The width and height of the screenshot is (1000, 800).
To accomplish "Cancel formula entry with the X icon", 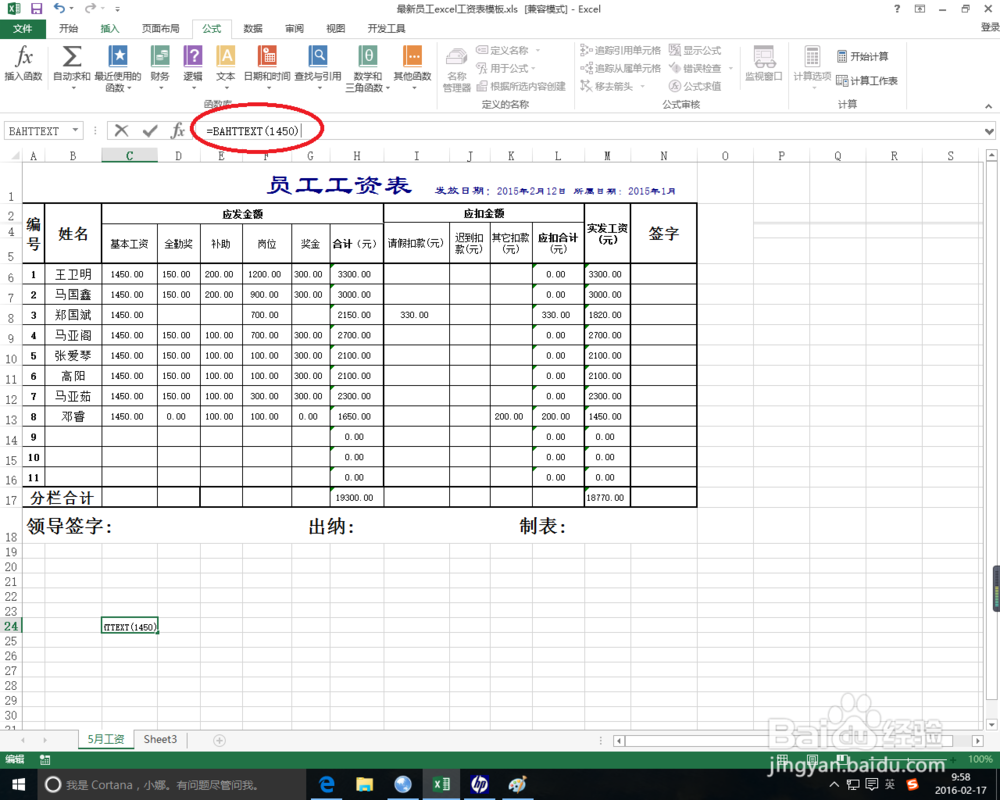I will (x=121, y=131).
